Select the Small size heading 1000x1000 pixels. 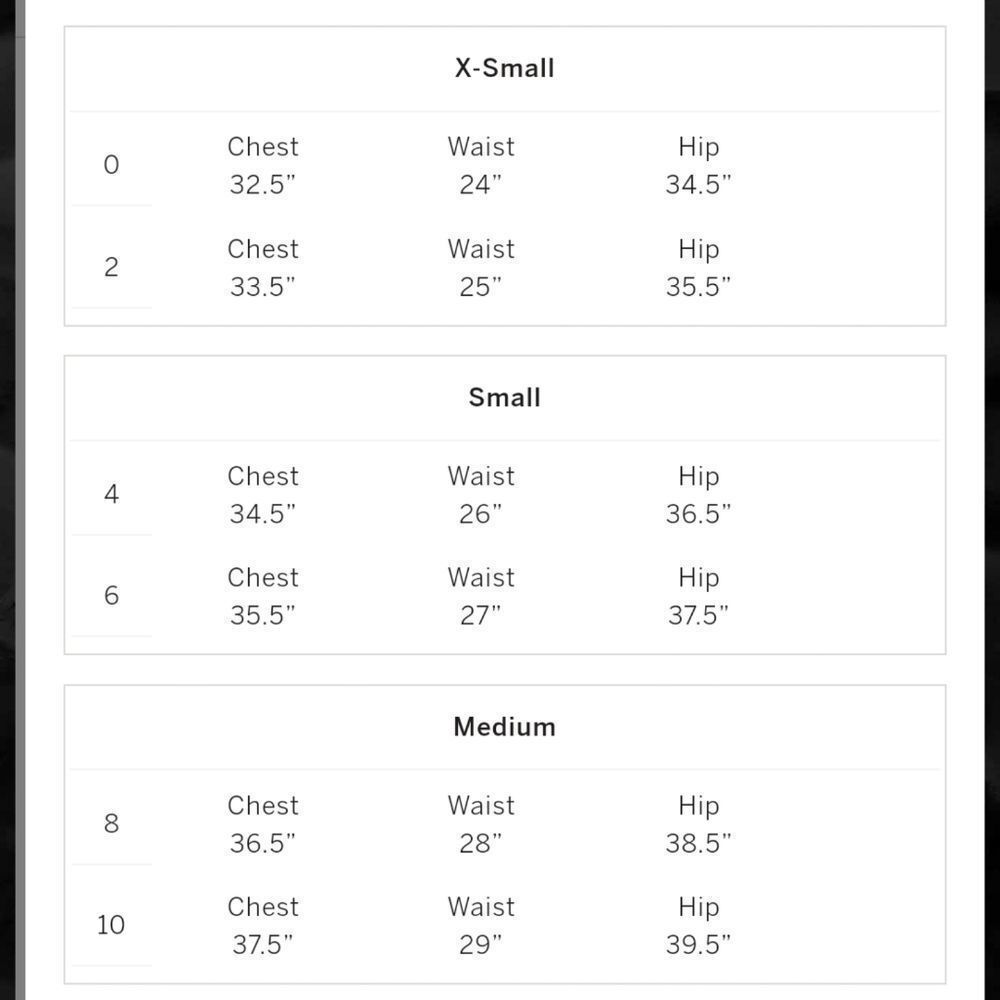point(504,397)
